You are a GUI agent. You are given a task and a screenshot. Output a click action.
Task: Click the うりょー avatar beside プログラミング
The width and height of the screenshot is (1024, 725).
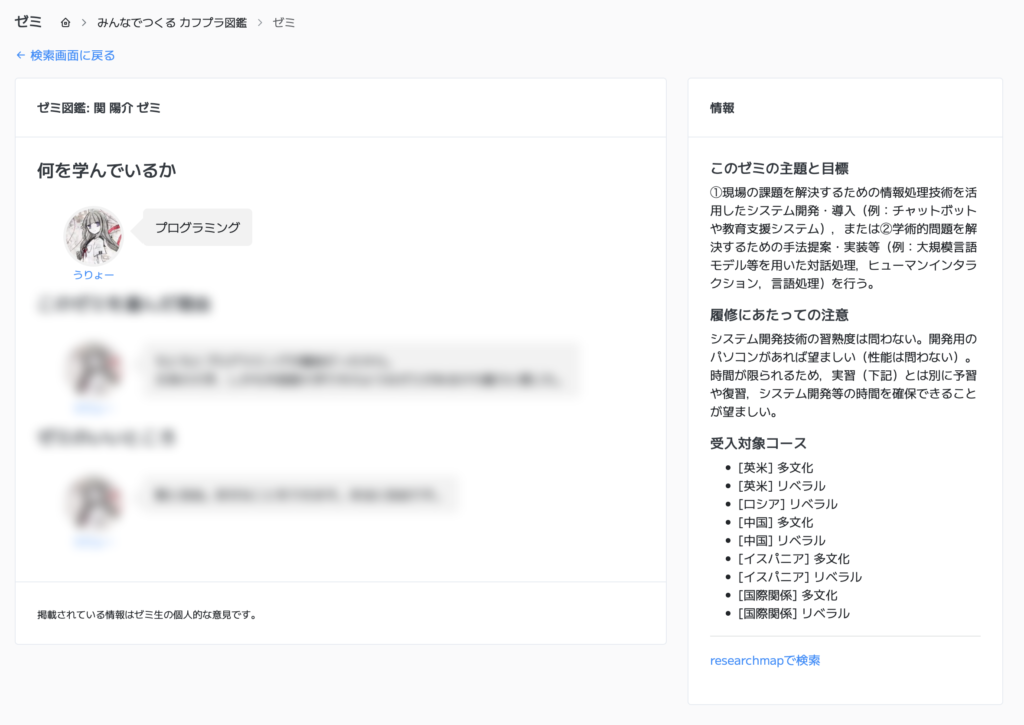click(93, 236)
